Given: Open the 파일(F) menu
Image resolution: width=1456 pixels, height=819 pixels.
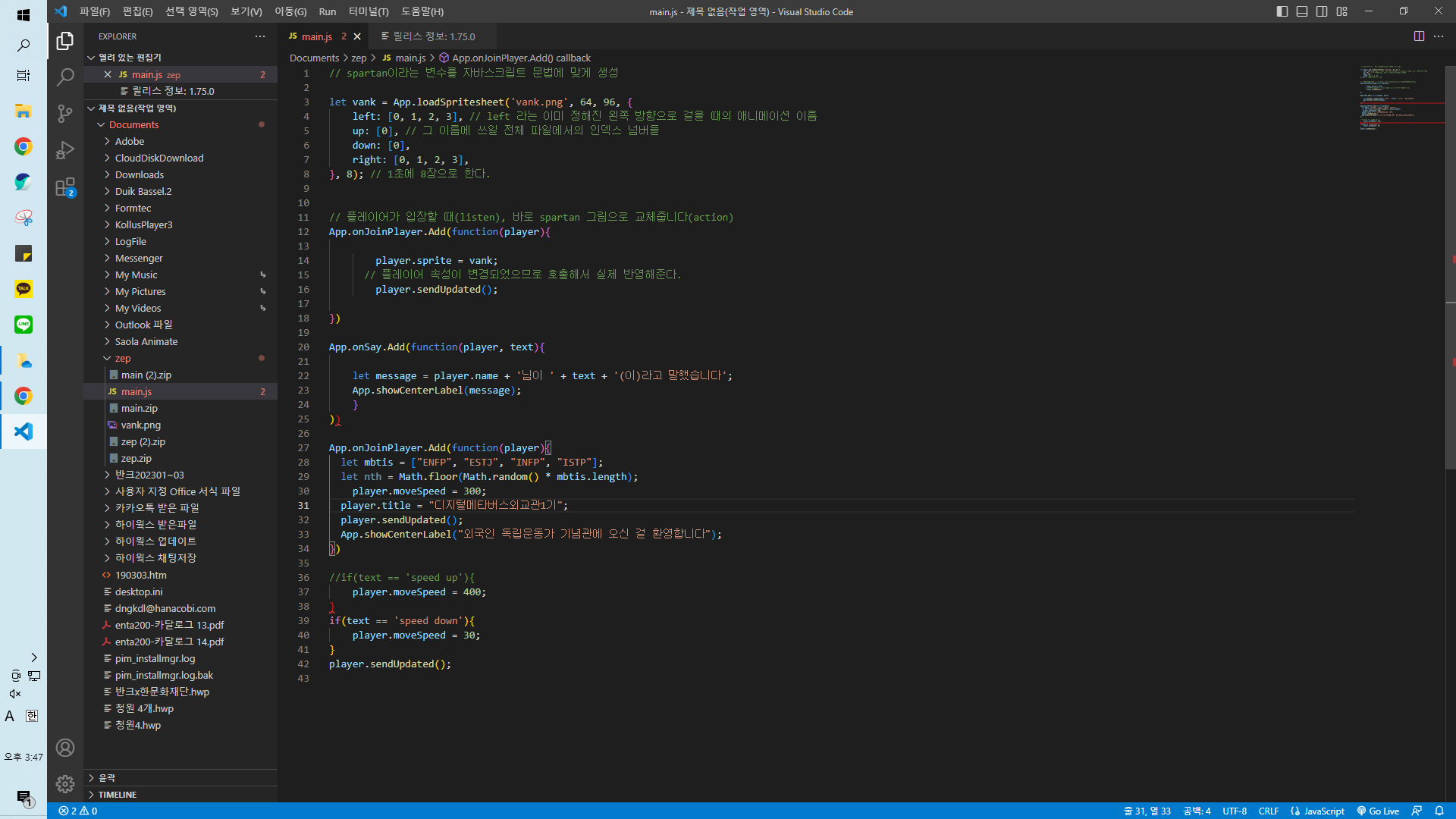Looking at the screenshot, I should pyautogui.click(x=95, y=11).
